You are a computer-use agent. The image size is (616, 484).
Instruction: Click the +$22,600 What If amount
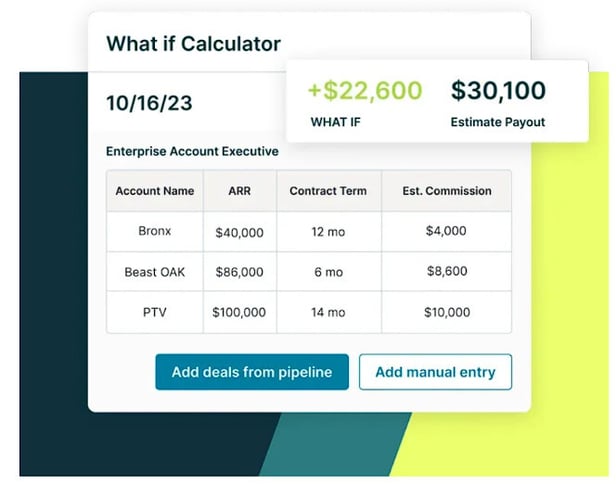tap(364, 92)
